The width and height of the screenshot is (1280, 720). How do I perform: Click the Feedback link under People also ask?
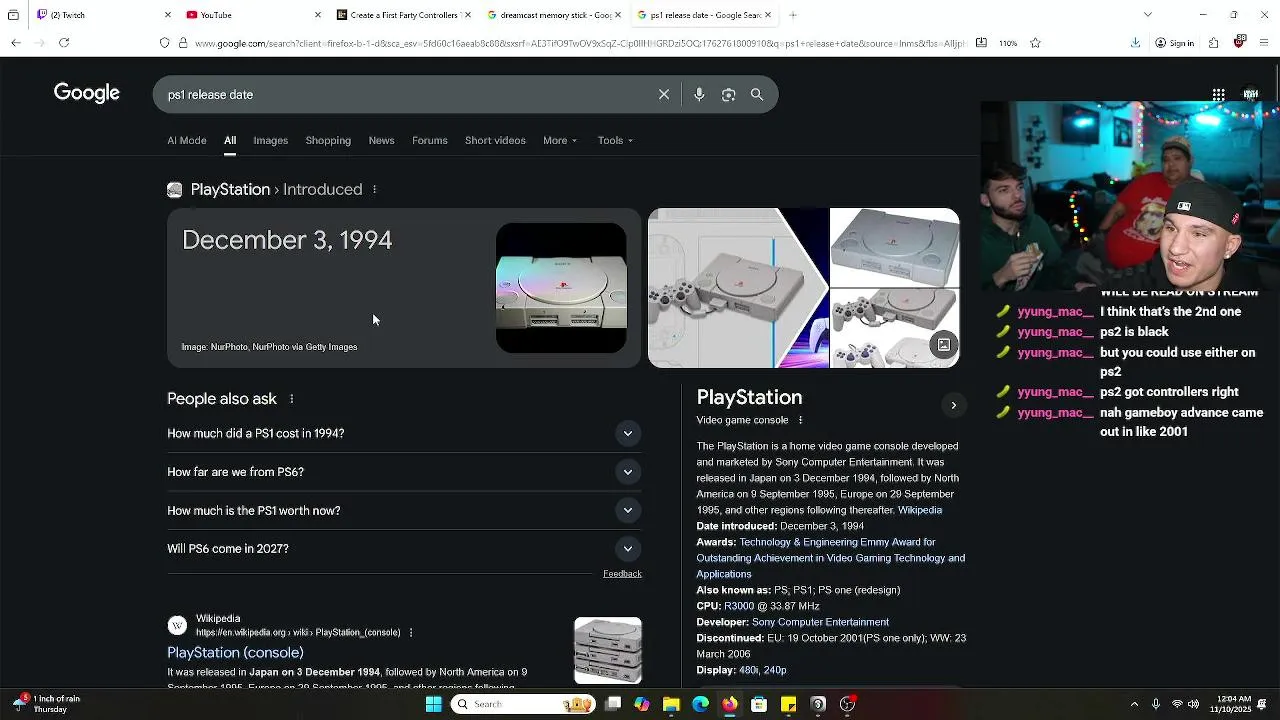click(622, 574)
